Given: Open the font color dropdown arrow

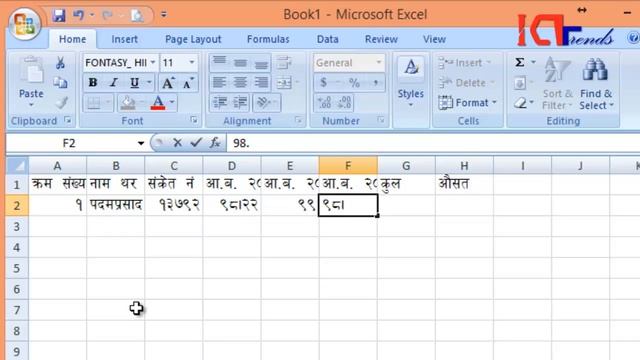Looking at the screenshot, I should pyautogui.click(x=173, y=102).
